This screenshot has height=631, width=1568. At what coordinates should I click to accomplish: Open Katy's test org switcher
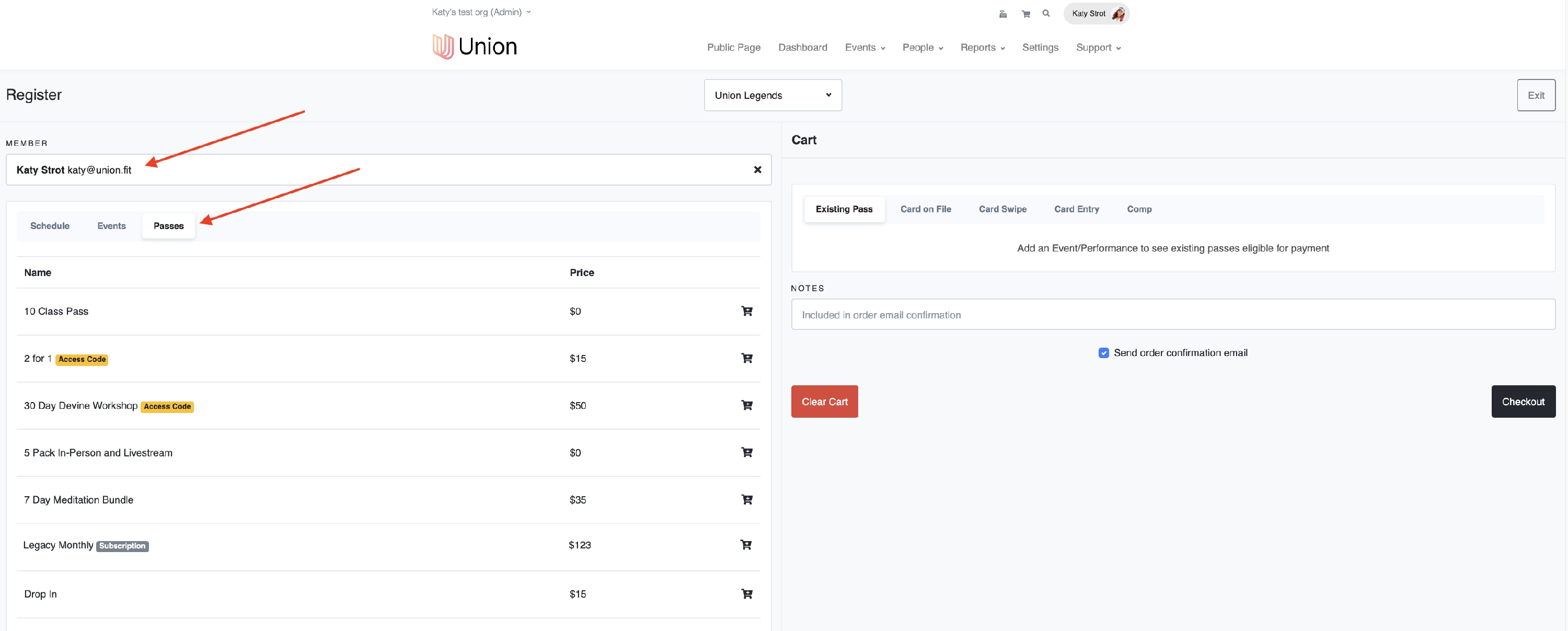click(x=481, y=12)
